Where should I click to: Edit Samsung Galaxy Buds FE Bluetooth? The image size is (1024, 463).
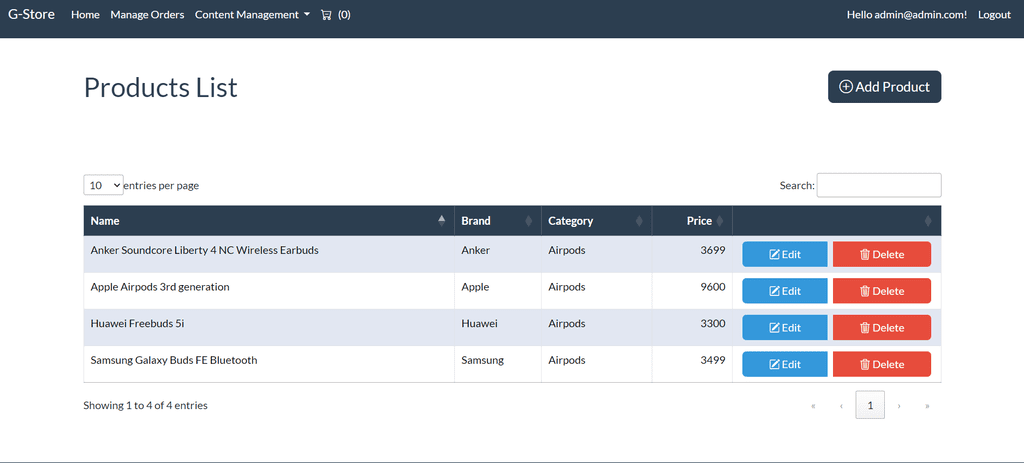click(x=784, y=364)
